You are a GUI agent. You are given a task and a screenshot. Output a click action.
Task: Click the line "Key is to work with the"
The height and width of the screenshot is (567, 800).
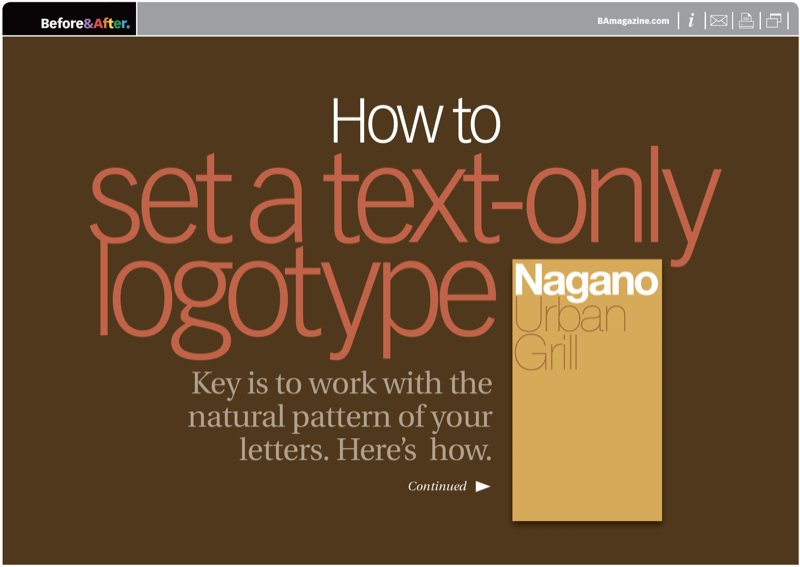[341, 384]
